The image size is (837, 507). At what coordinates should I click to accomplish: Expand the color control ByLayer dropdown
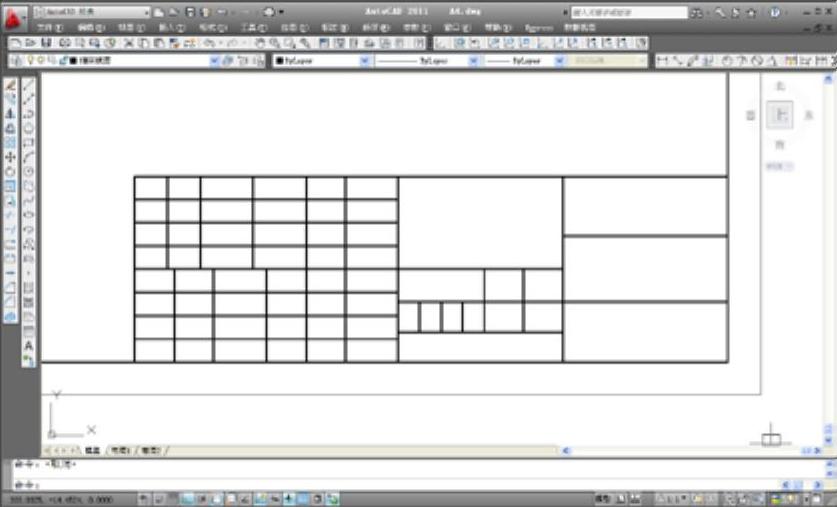coord(365,61)
